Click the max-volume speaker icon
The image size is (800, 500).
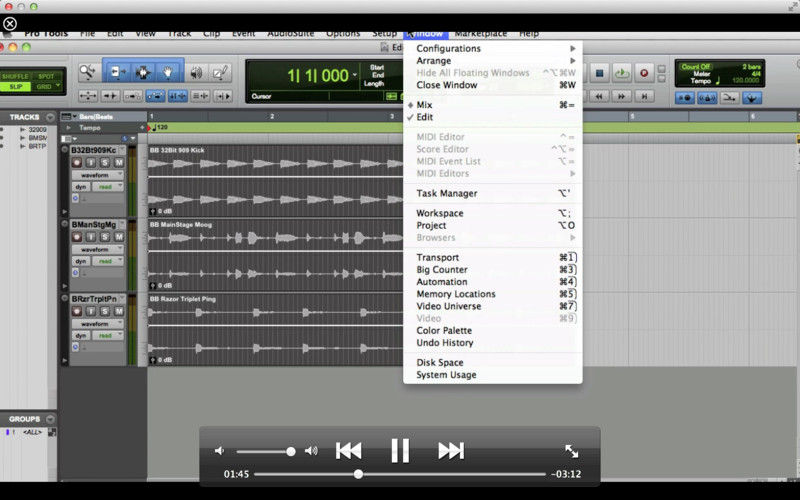[311, 451]
